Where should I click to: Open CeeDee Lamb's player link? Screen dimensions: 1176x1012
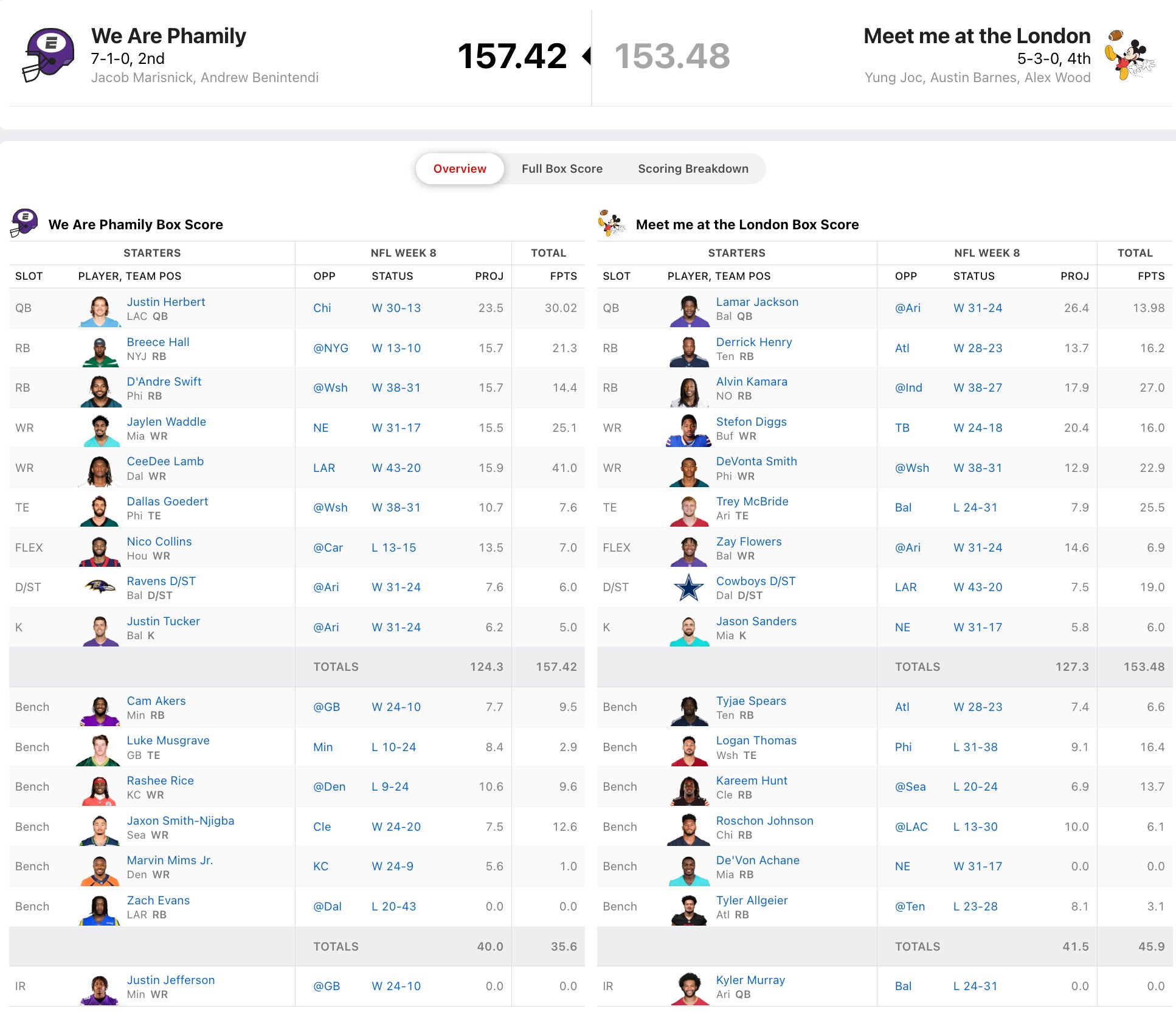click(165, 461)
